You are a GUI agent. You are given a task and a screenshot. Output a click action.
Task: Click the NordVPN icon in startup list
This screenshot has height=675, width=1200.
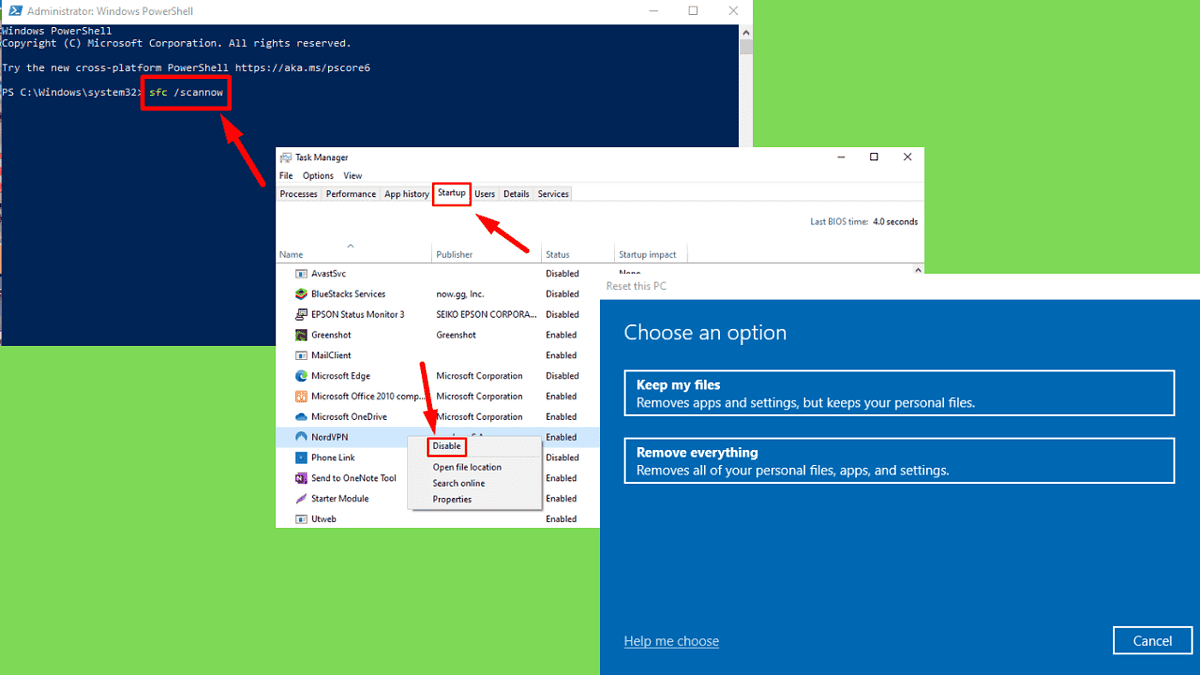click(x=301, y=437)
